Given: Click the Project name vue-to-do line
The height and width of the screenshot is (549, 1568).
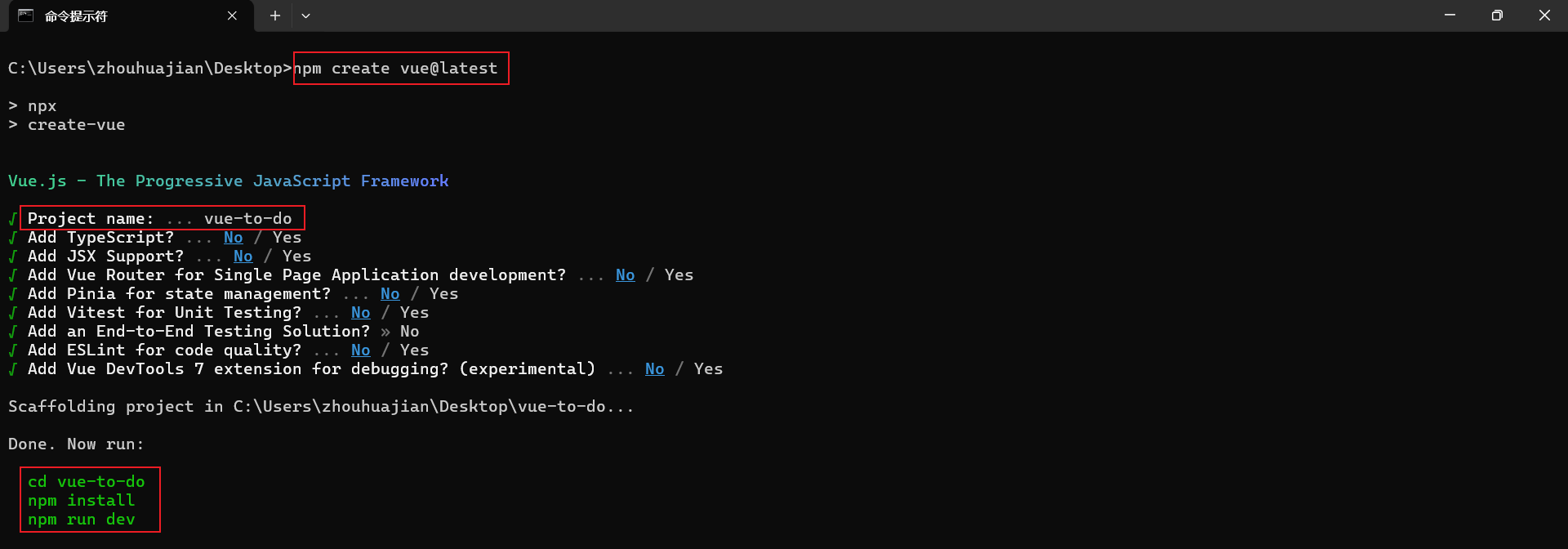Looking at the screenshot, I should tap(160, 219).
